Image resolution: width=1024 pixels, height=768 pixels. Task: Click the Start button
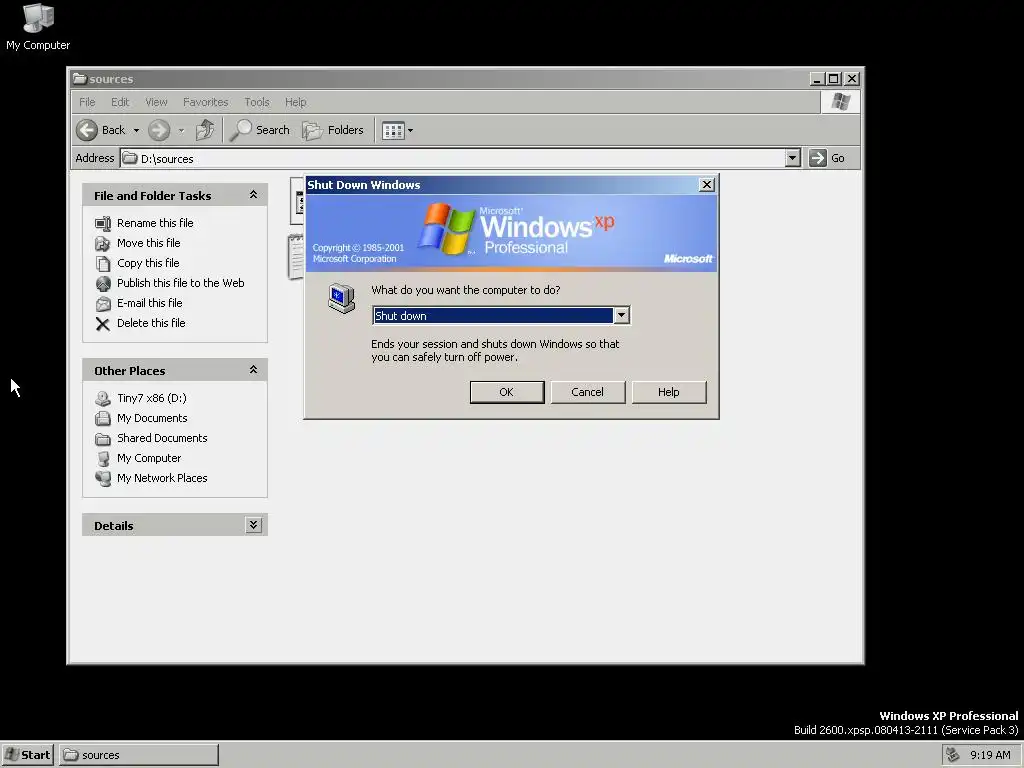coord(27,755)
